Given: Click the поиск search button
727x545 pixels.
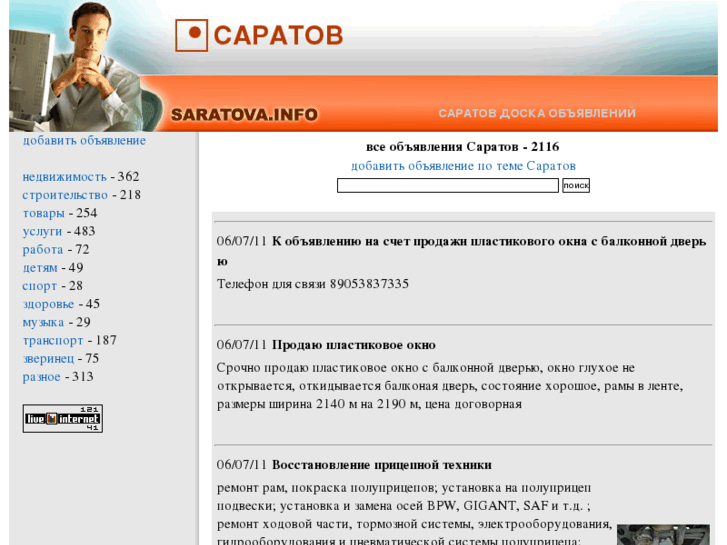Looking at the screenshot, I should (x=576, y=186).
